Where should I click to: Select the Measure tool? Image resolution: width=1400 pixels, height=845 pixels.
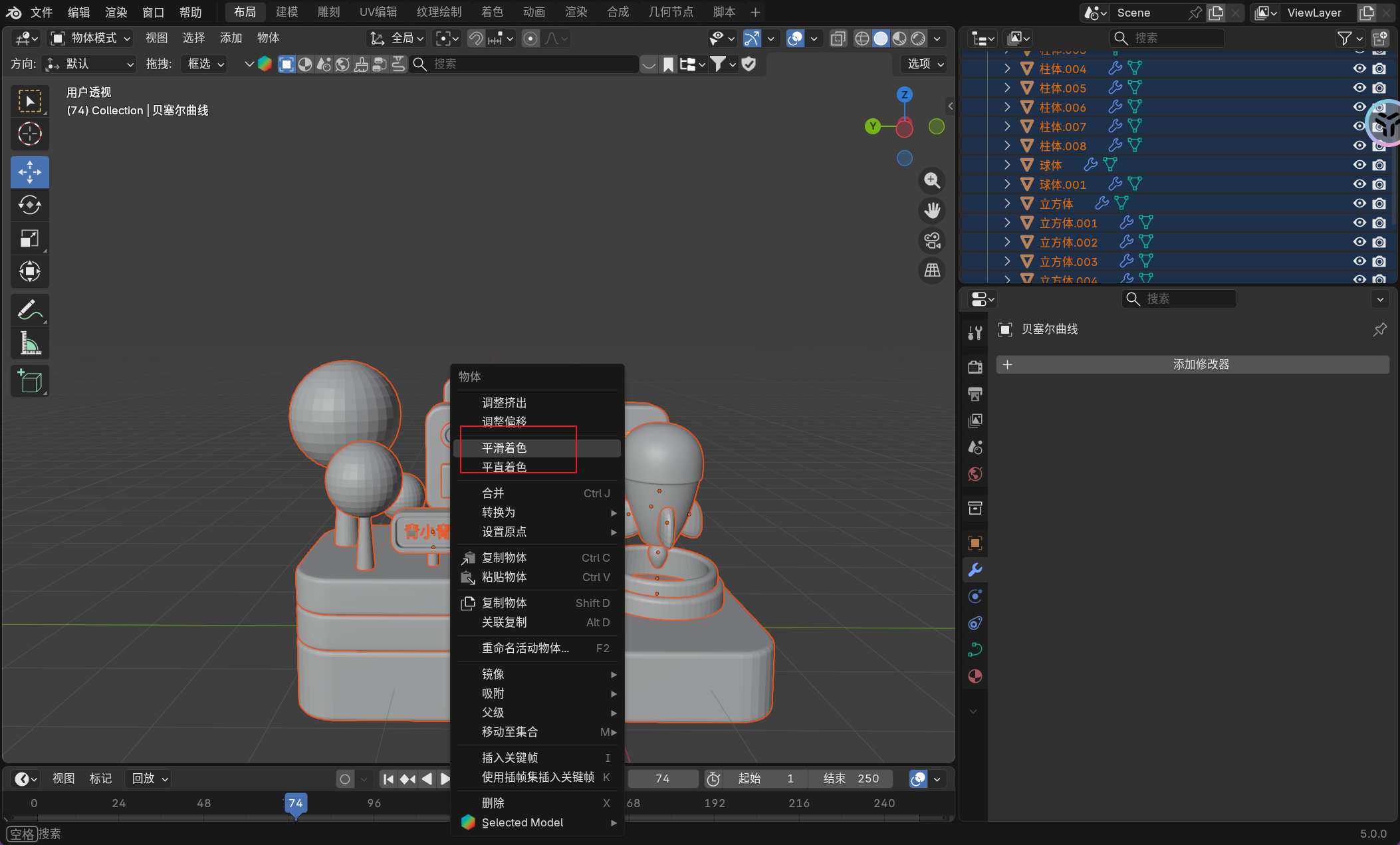tap(29, 343)
